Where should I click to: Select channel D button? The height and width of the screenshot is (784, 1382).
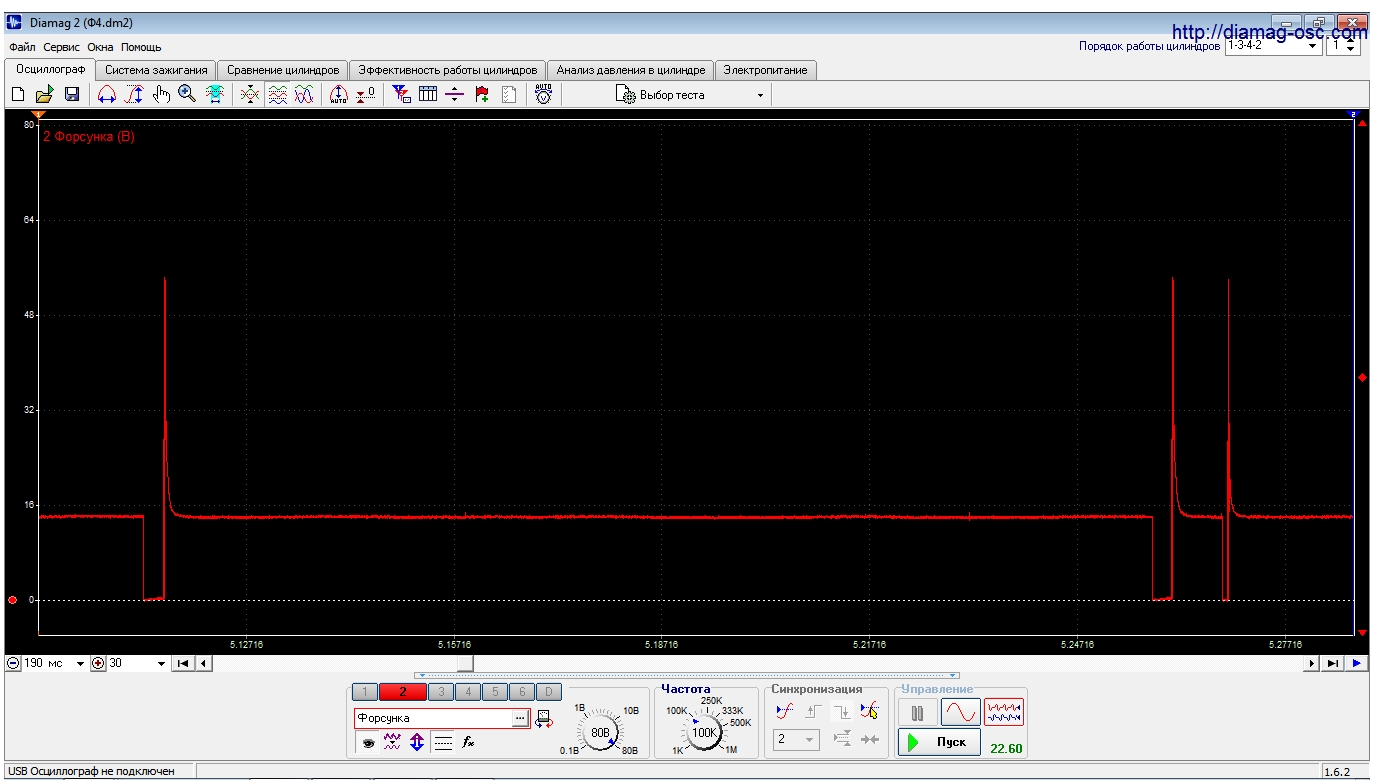549,691
